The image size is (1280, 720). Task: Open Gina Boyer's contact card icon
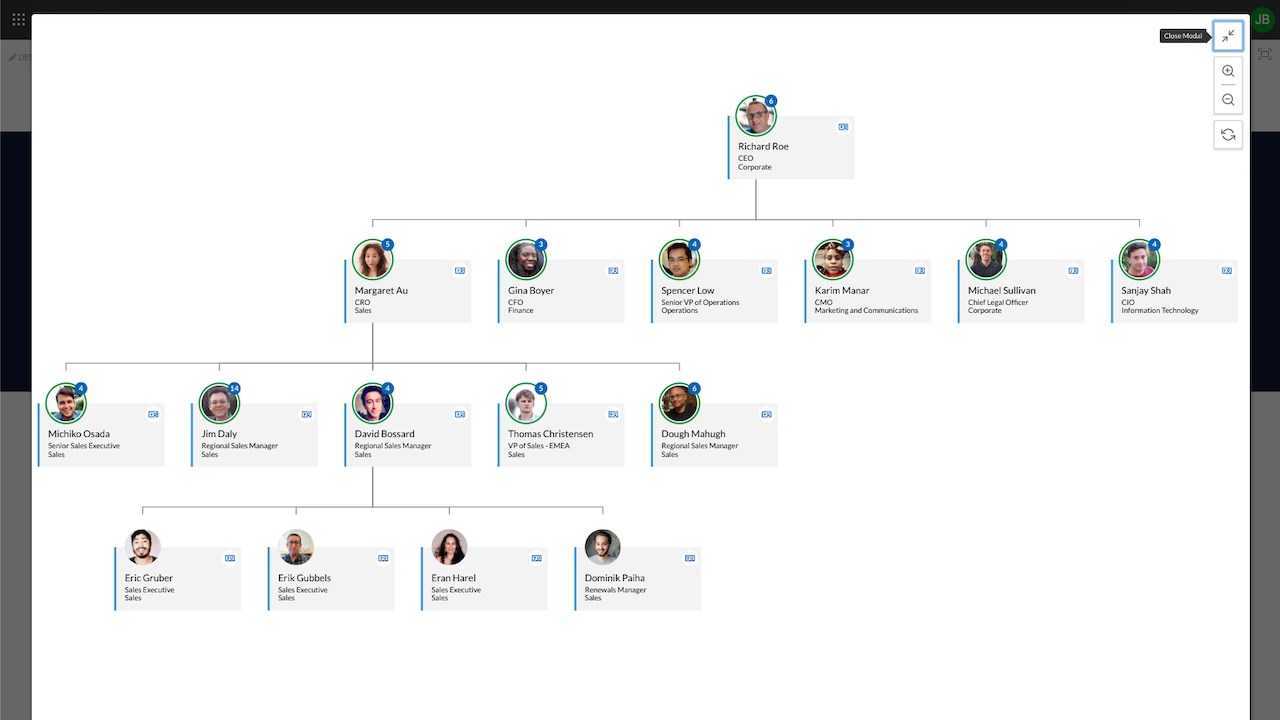(x=613, y=271)
